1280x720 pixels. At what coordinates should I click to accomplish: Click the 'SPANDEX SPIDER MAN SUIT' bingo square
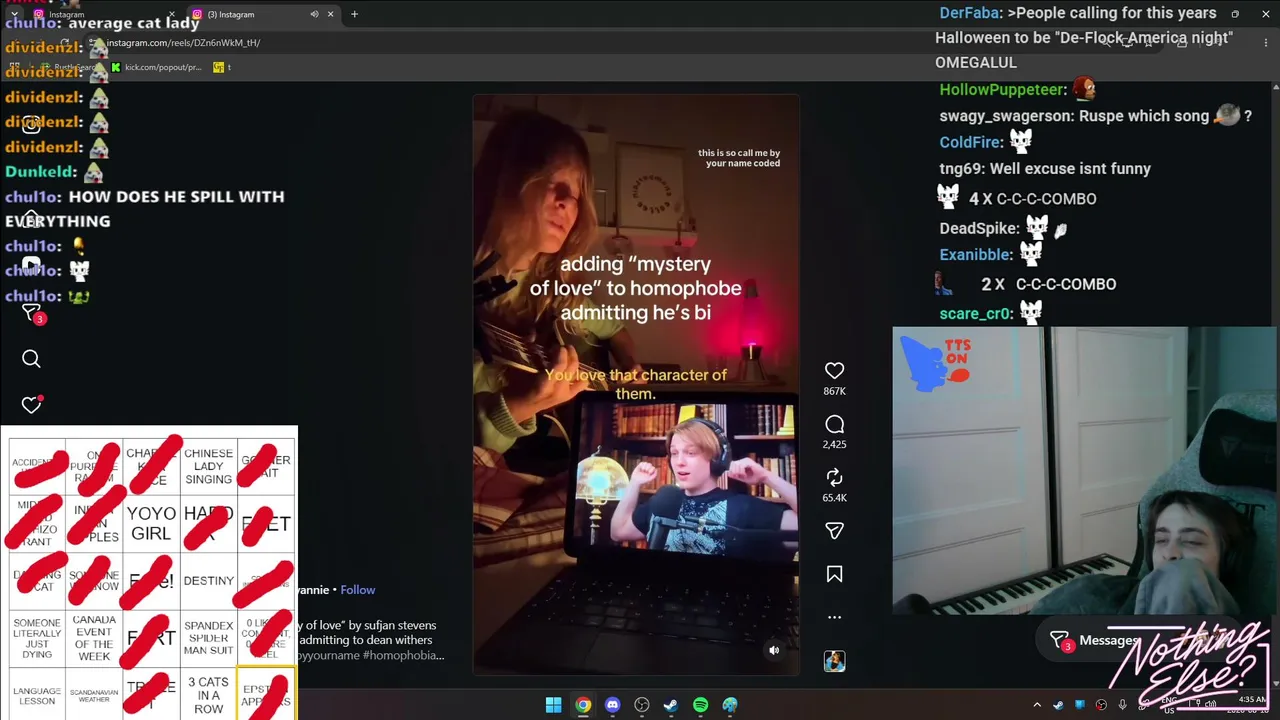click(x=208, y=638)
